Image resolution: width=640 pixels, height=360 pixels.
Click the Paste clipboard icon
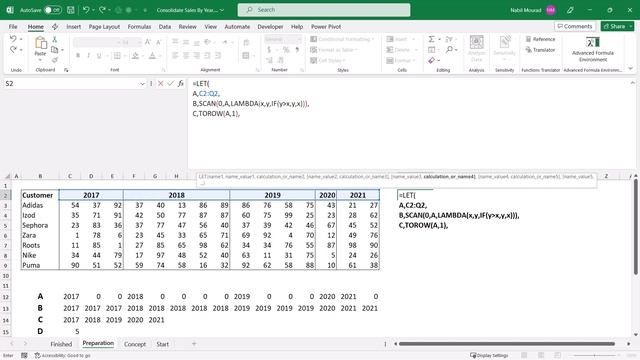click(x=40, y=42)
